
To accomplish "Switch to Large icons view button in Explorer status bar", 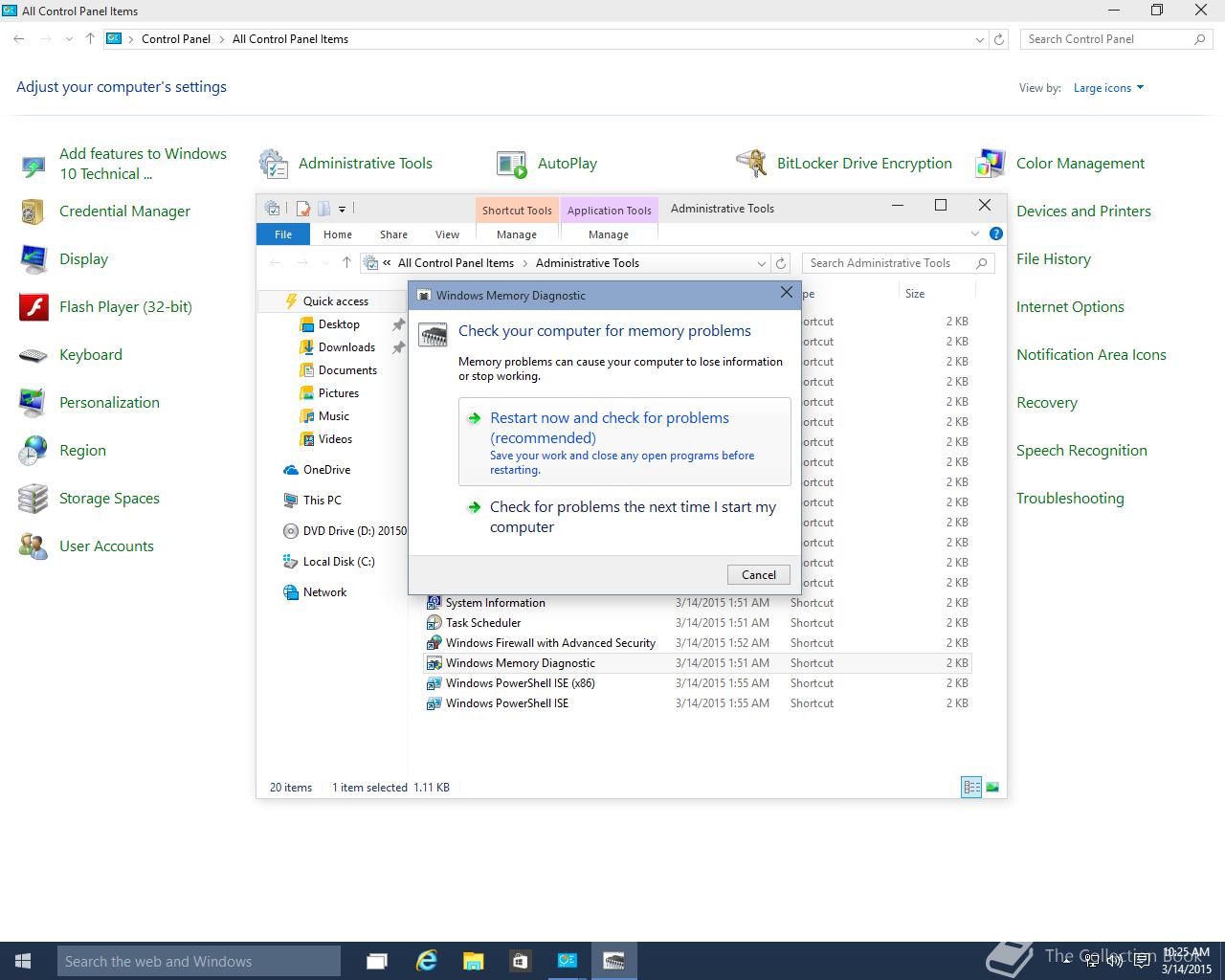I will 992,788.
